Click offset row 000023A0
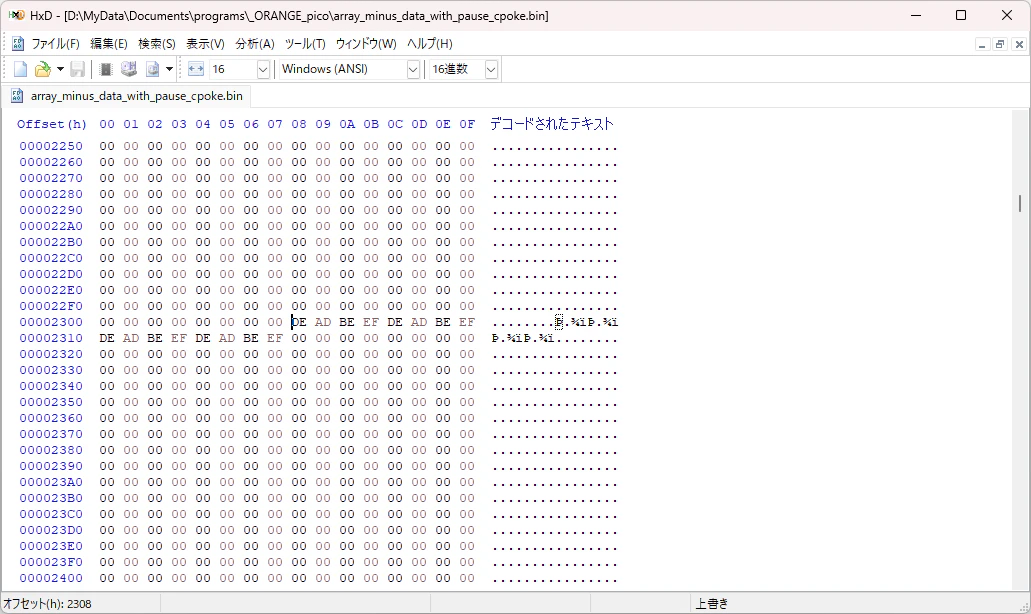The image size is (1031, 614). 51,482
